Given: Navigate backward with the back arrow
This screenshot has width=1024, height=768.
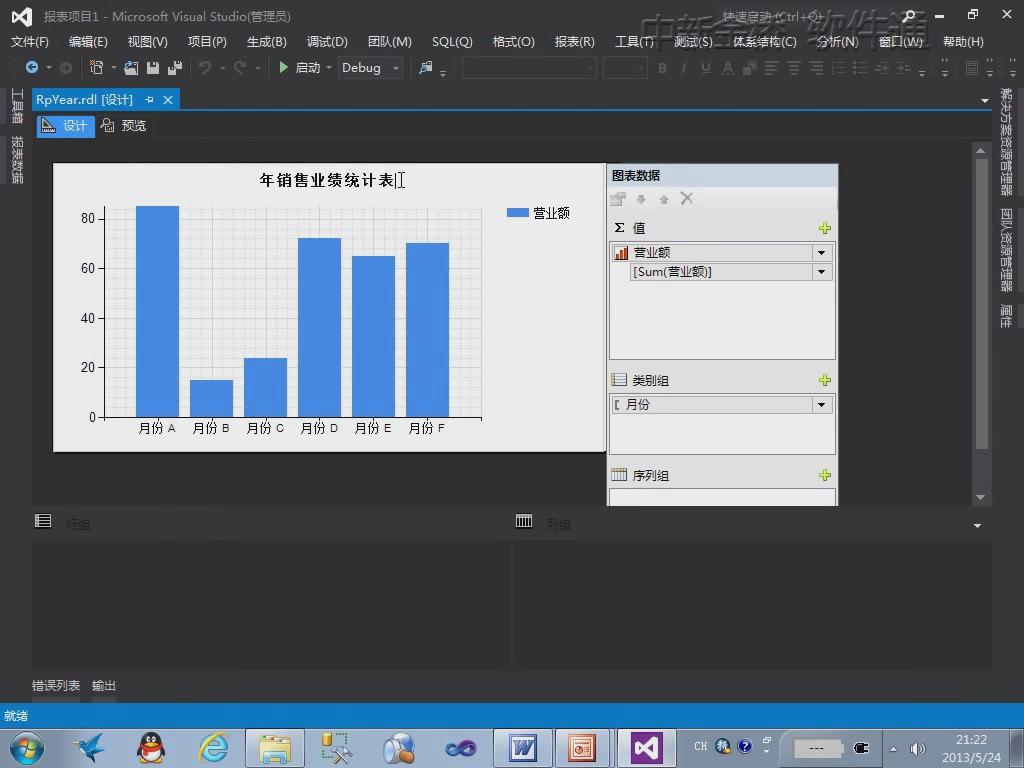Looking at the screenshot, I should [x=31, y=67].
